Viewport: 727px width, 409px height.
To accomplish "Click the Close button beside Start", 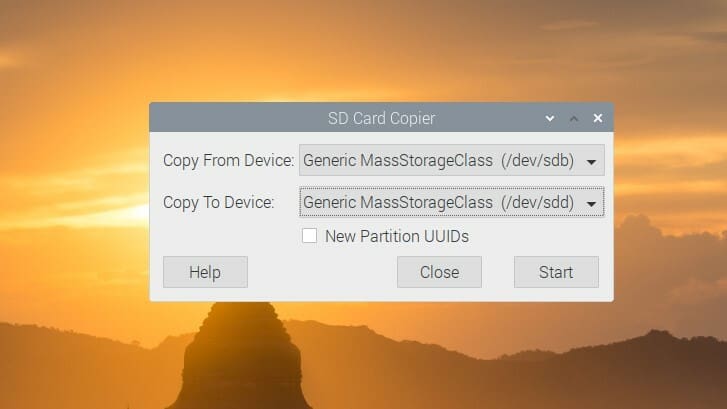I will click(439, 272).
